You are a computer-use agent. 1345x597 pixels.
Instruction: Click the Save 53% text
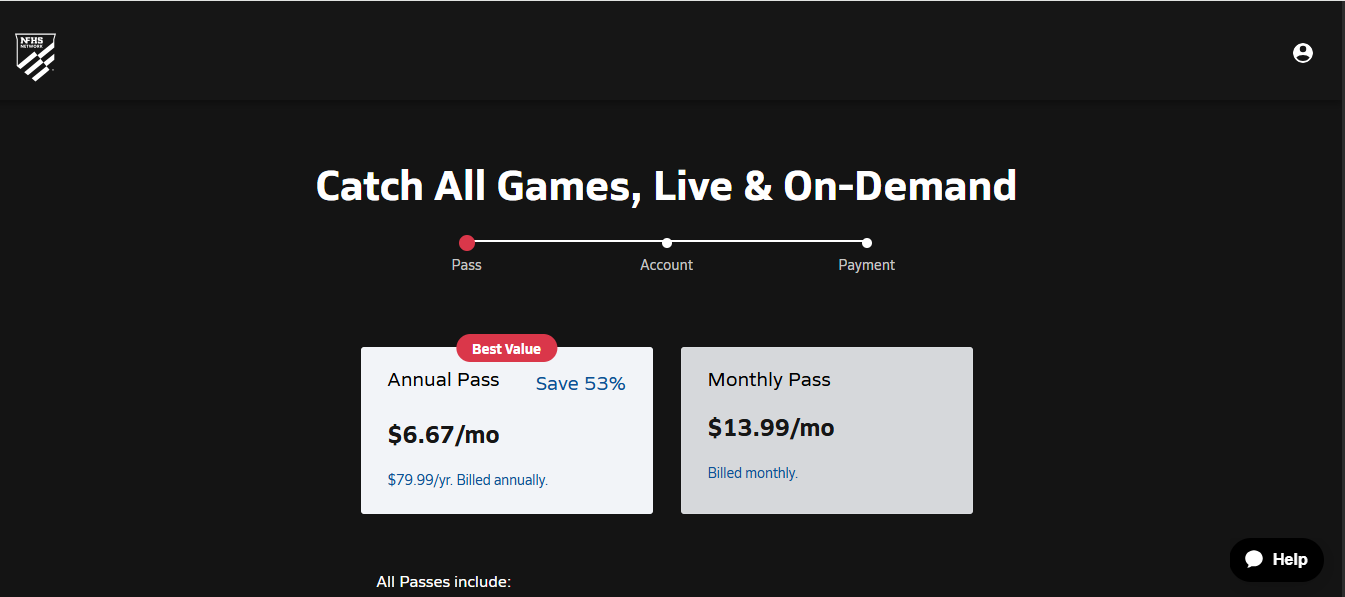click(580, 384)
